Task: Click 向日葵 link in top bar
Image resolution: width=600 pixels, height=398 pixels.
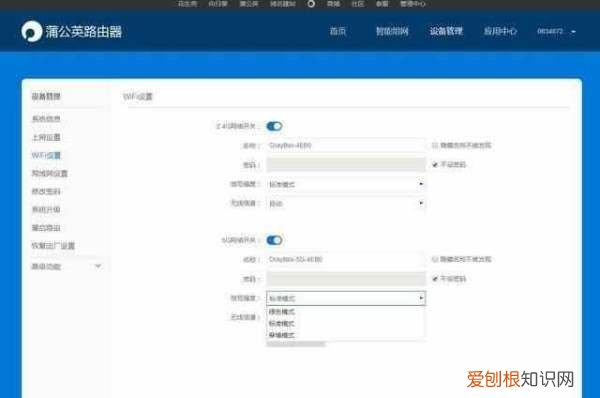Action: (x=218, y=4)
